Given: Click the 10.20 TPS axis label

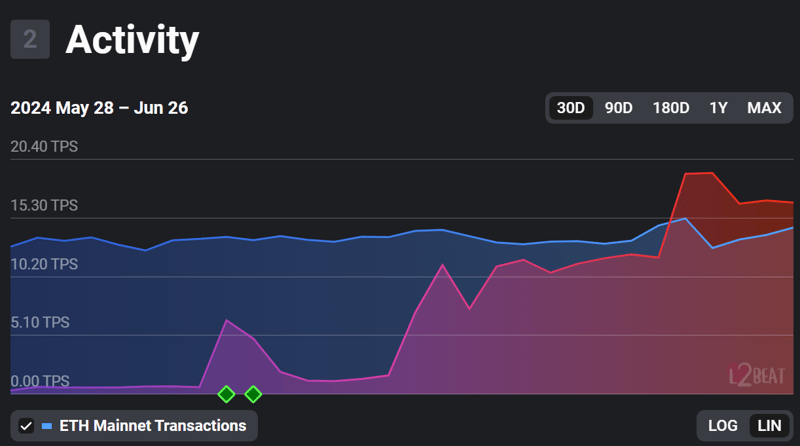Looking at the screenshot, I should (44, 264).
